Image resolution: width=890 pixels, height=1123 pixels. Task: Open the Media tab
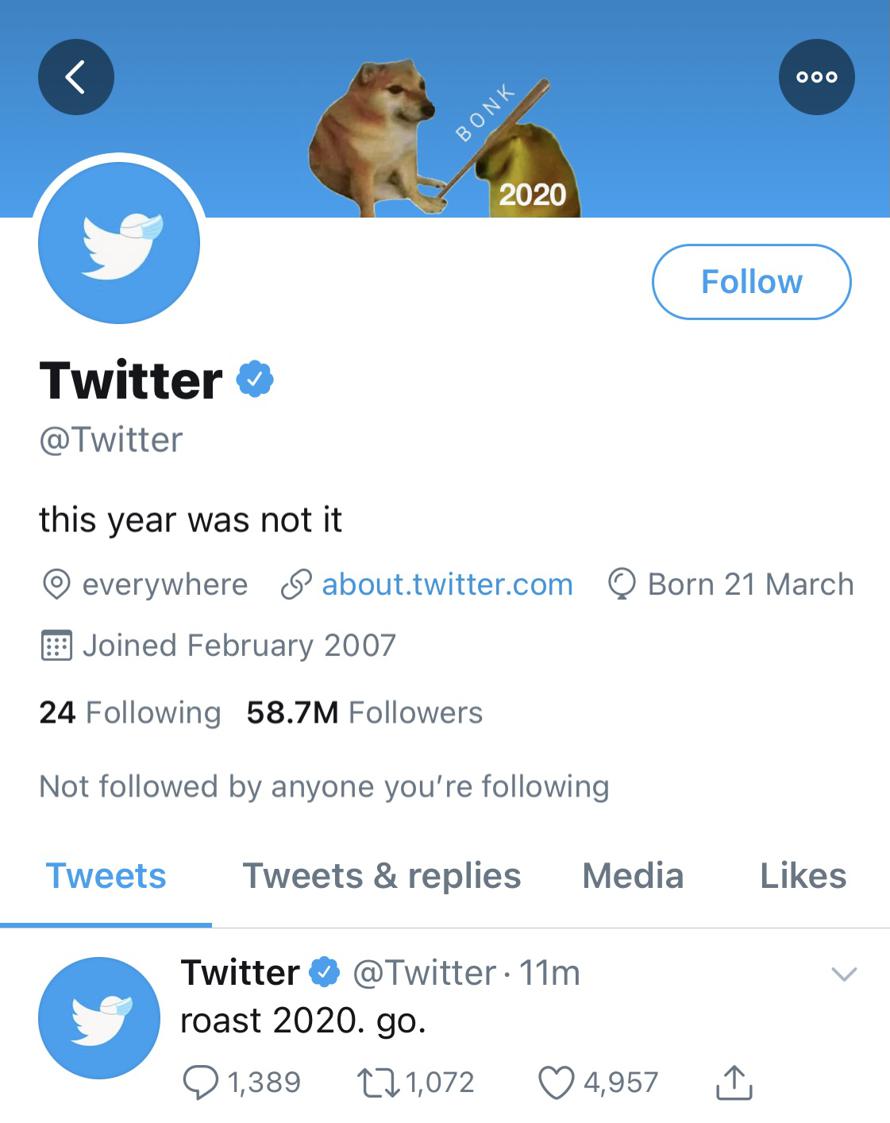tap(633, 876)
